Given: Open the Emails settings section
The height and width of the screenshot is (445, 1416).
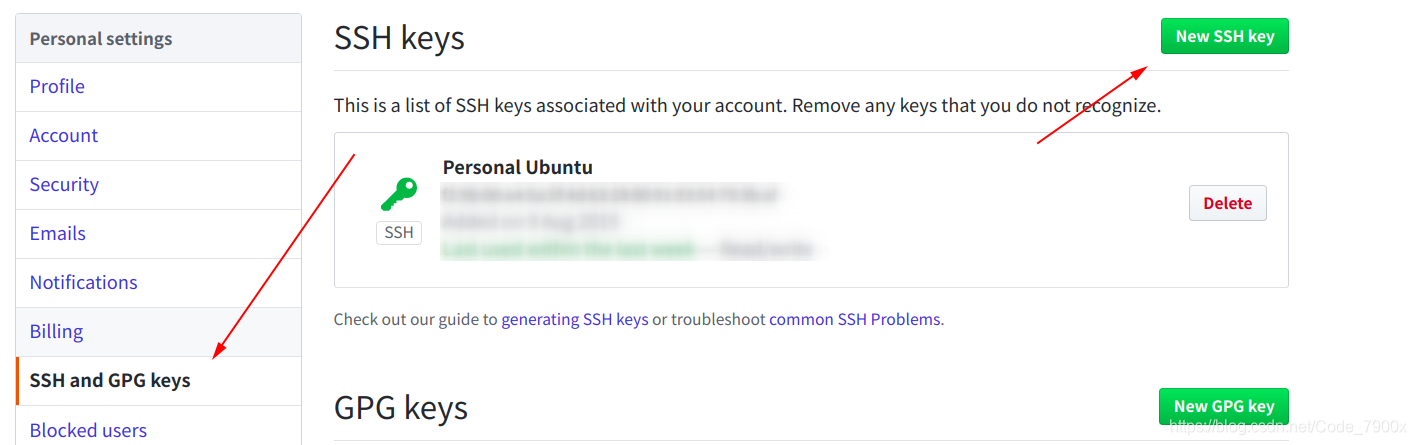Looking at the screenshot, I should tap(58, 233).
